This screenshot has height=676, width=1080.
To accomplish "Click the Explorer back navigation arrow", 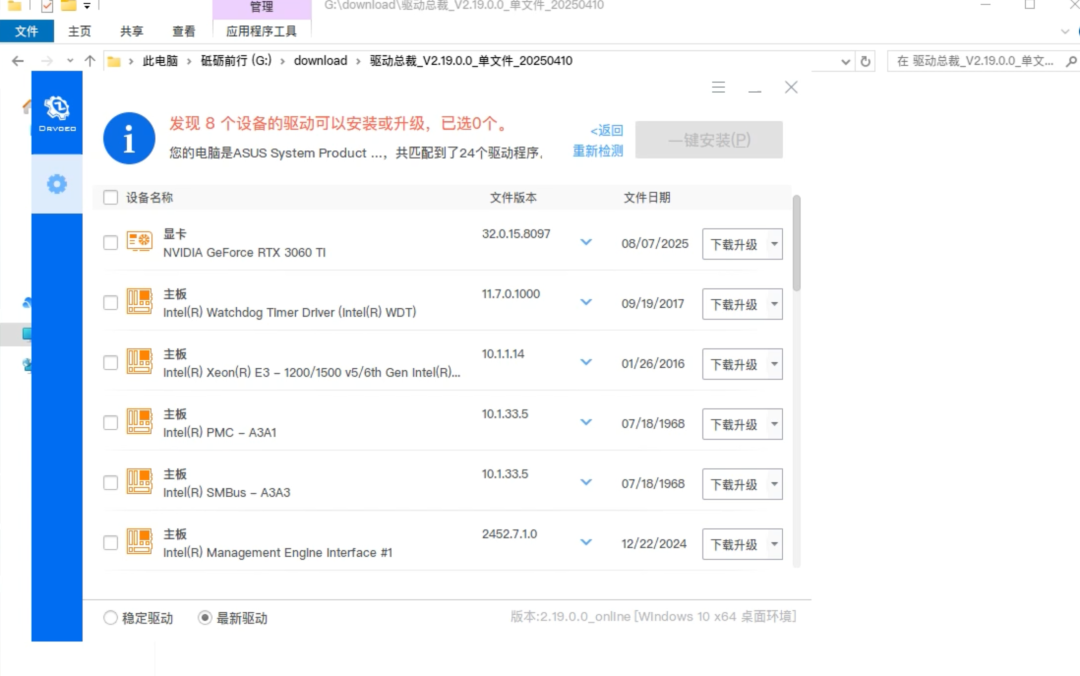I will click(x=18, y=61).
